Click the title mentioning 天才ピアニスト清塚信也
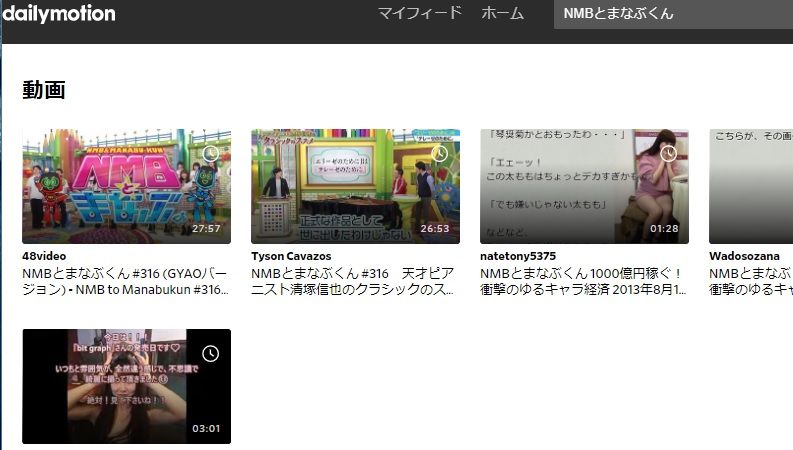The height and width of the screenshot is (450, 793). [354, 281]
